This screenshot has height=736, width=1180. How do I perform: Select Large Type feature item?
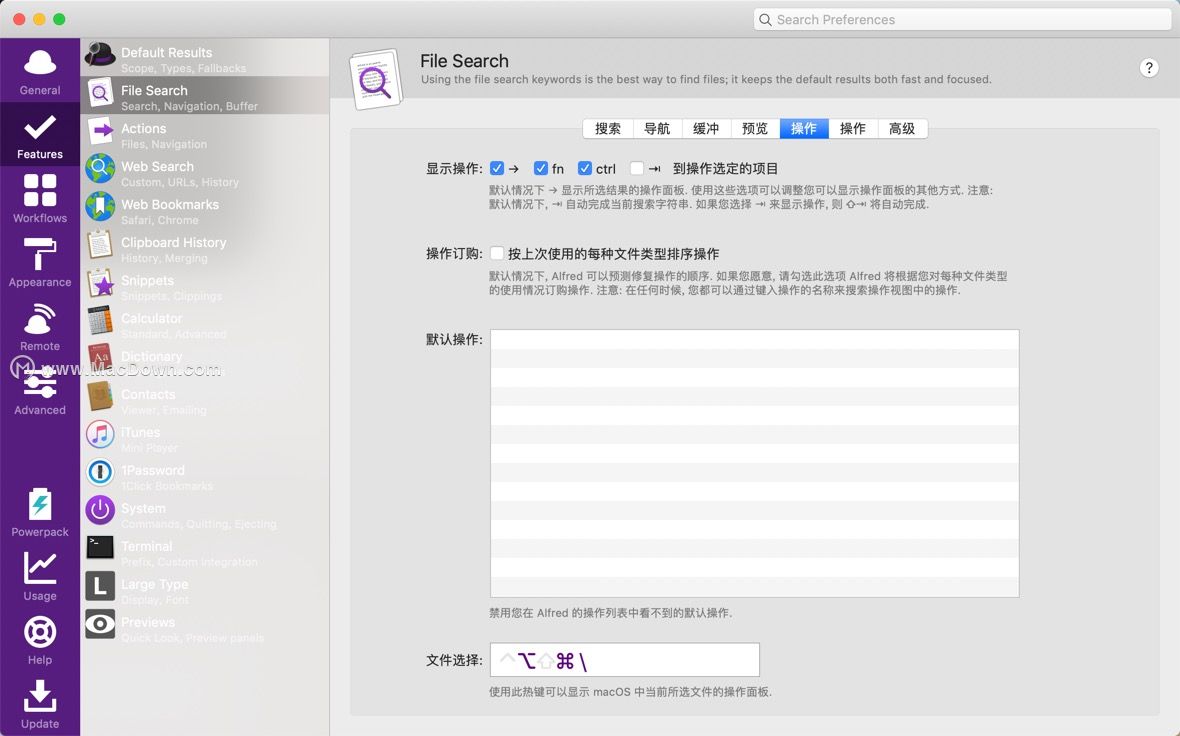[205, 590]
